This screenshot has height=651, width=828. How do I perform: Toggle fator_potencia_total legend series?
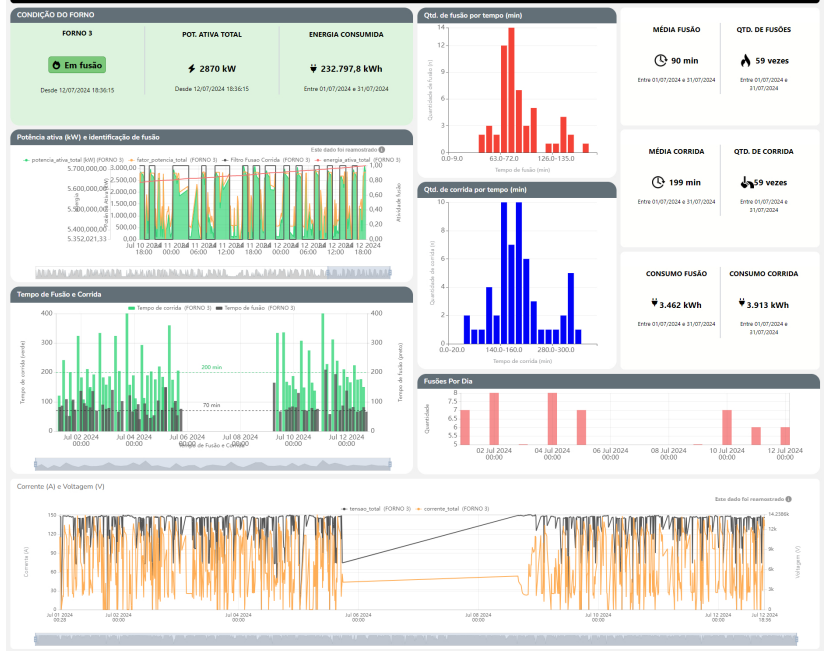(x=173, y=160)
